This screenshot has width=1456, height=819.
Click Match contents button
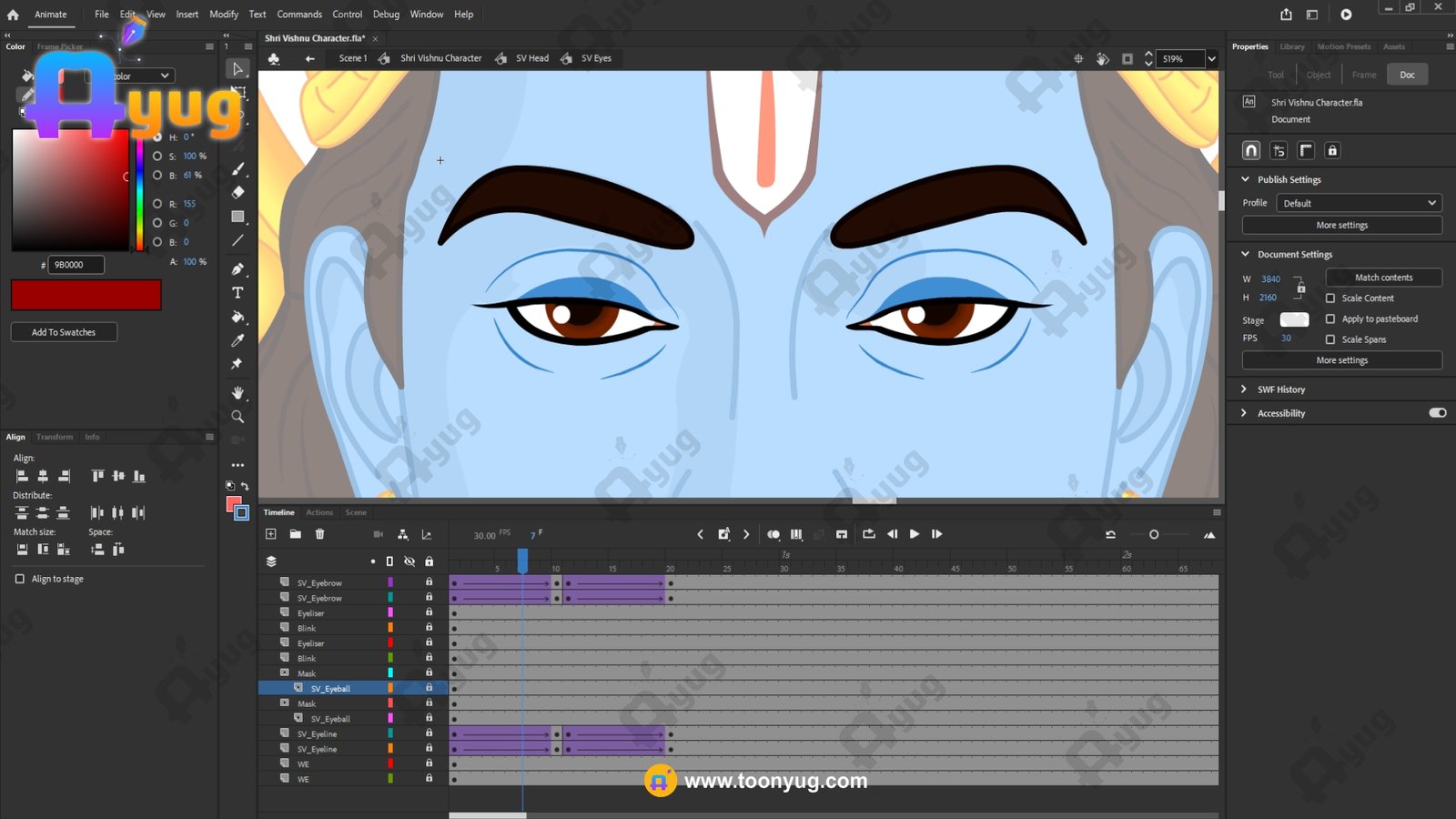pos(1383,278)
